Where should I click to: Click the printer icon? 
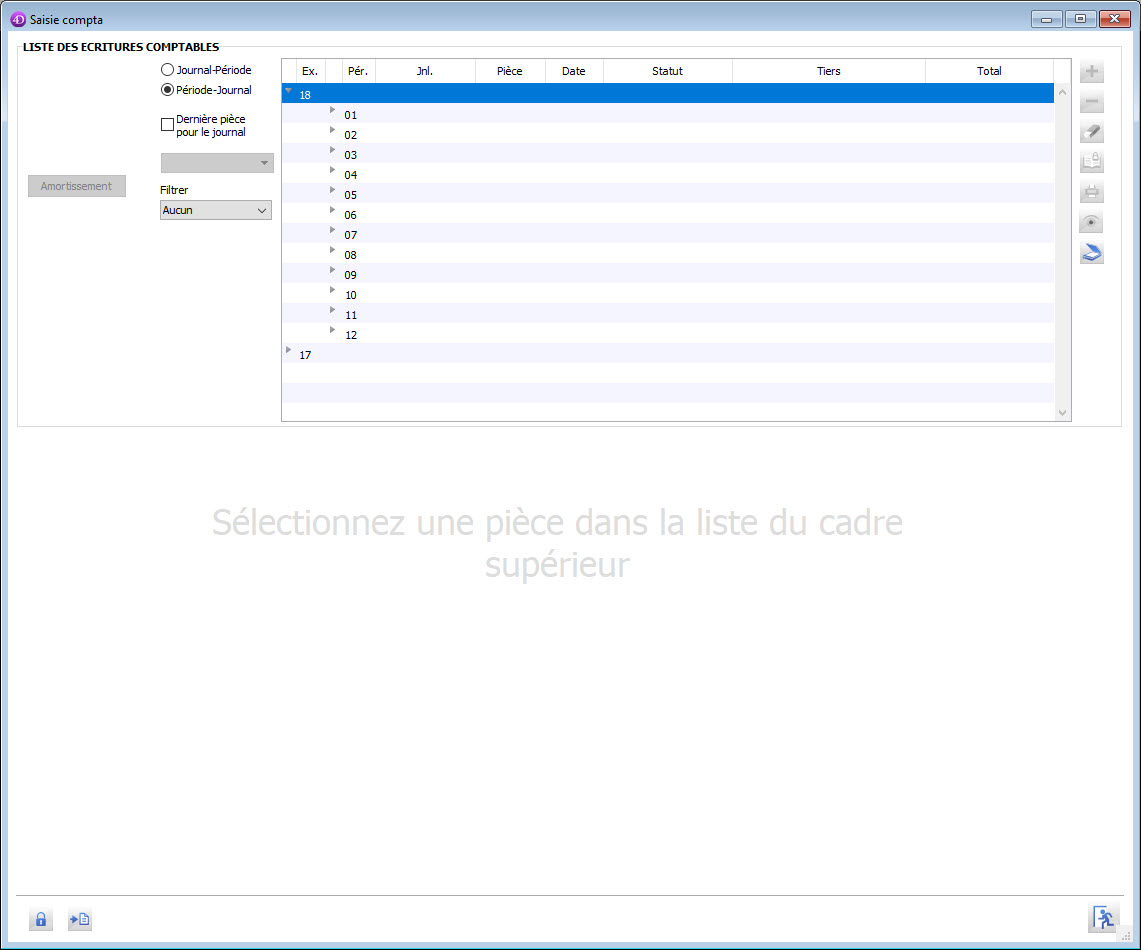[x=1092, y=193]
